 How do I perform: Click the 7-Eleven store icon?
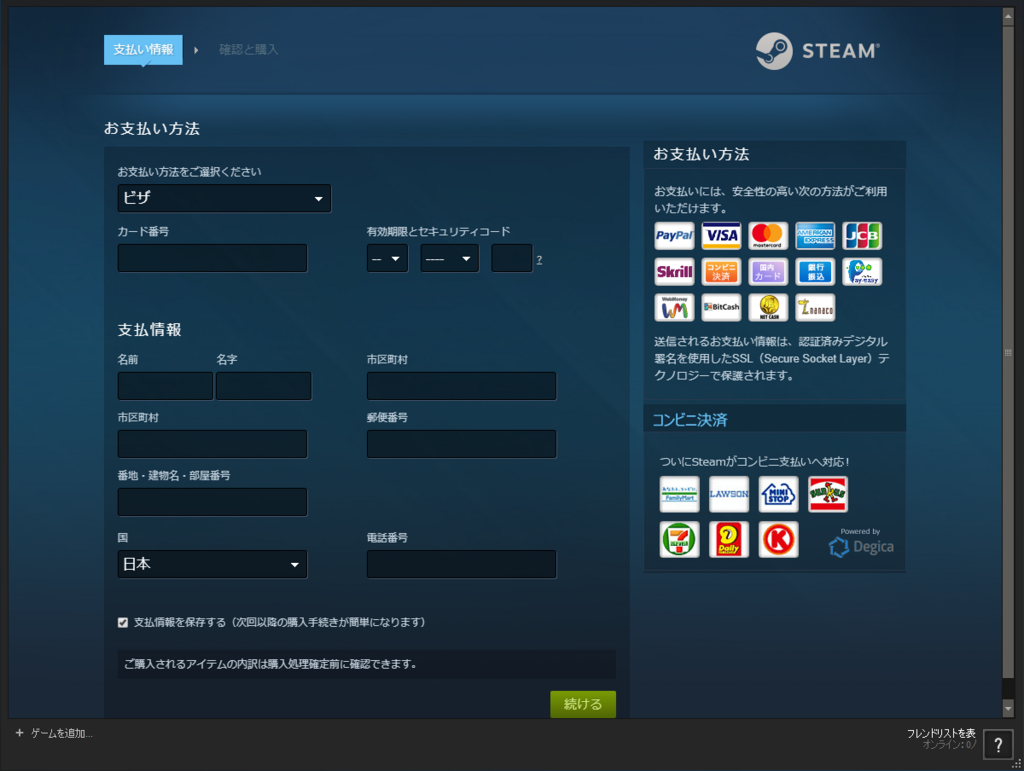(x=679, y=539)
